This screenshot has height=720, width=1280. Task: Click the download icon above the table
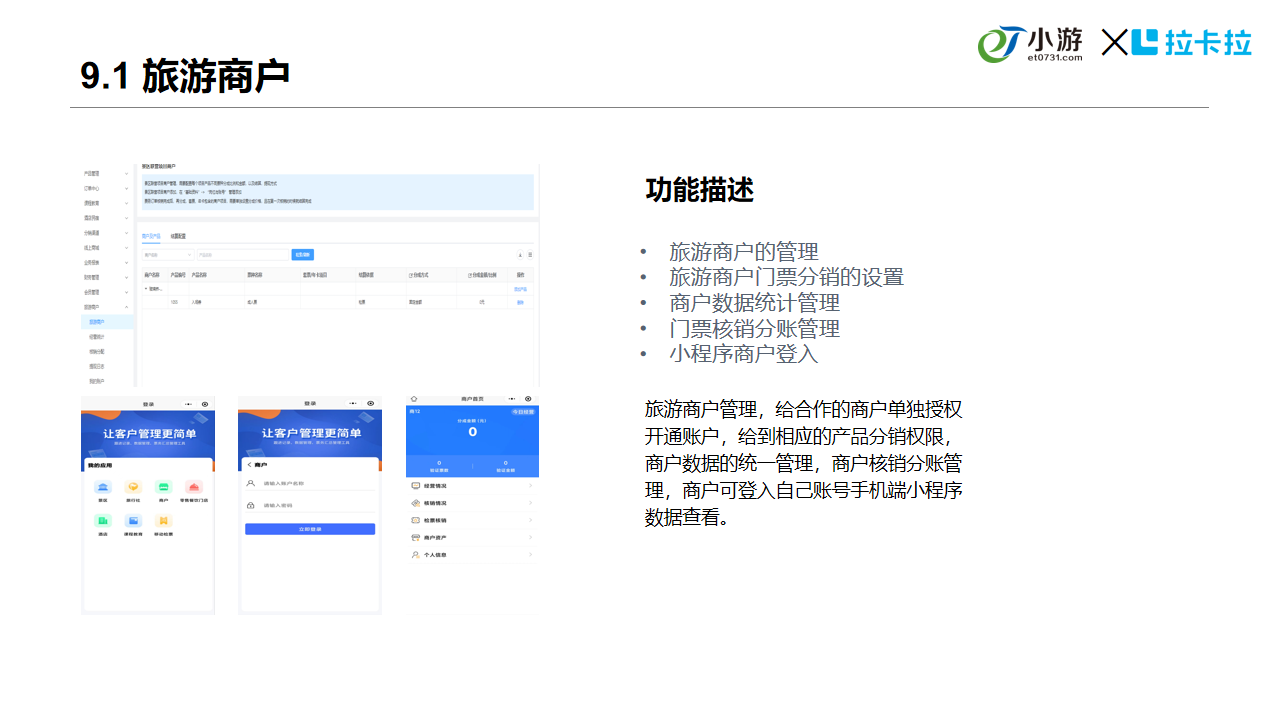[x=519, y=255]
